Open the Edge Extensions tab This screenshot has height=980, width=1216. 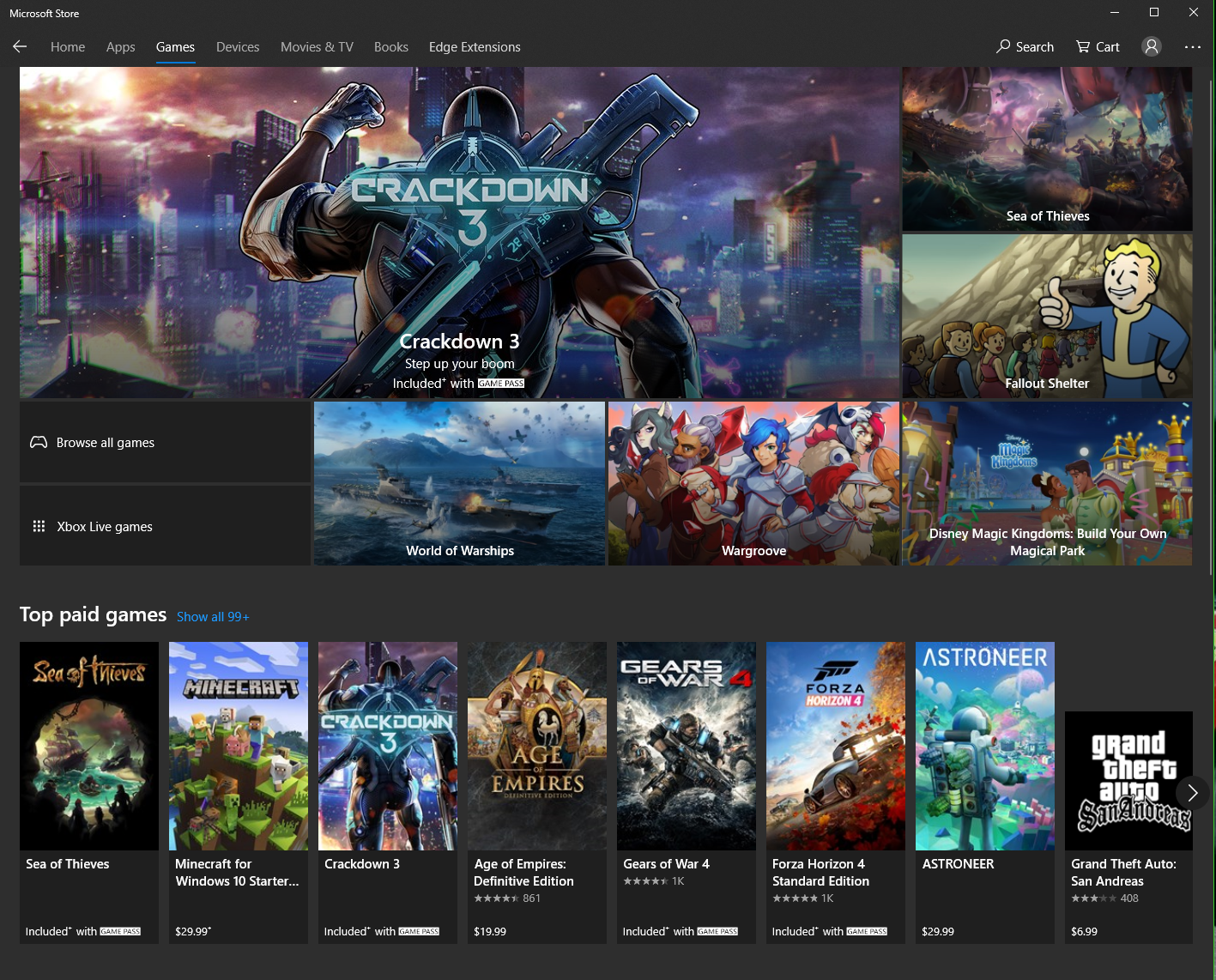(475, 46)
